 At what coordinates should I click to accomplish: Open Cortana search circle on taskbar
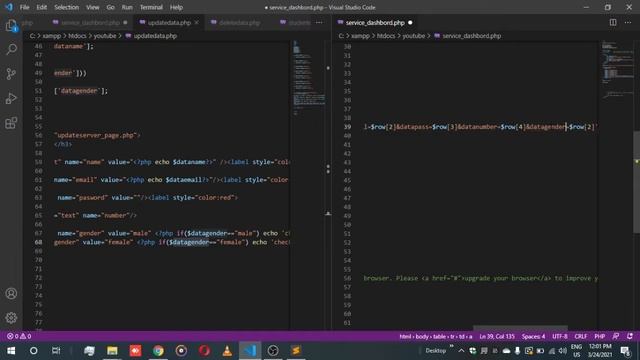[33, 351]
